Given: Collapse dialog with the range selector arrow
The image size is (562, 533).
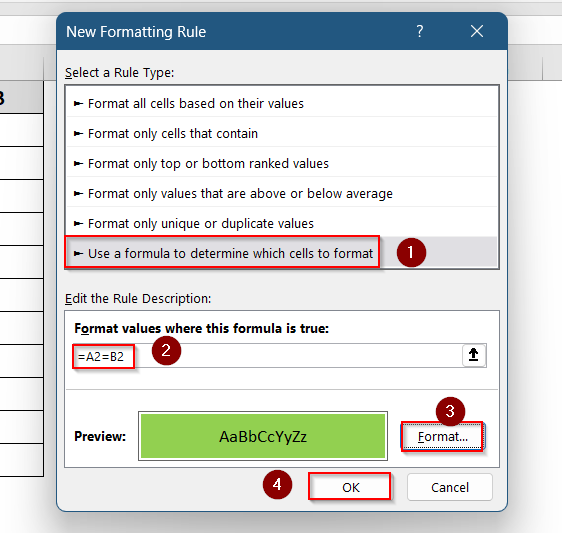Looking at the screenshot, I should point(473,355).
